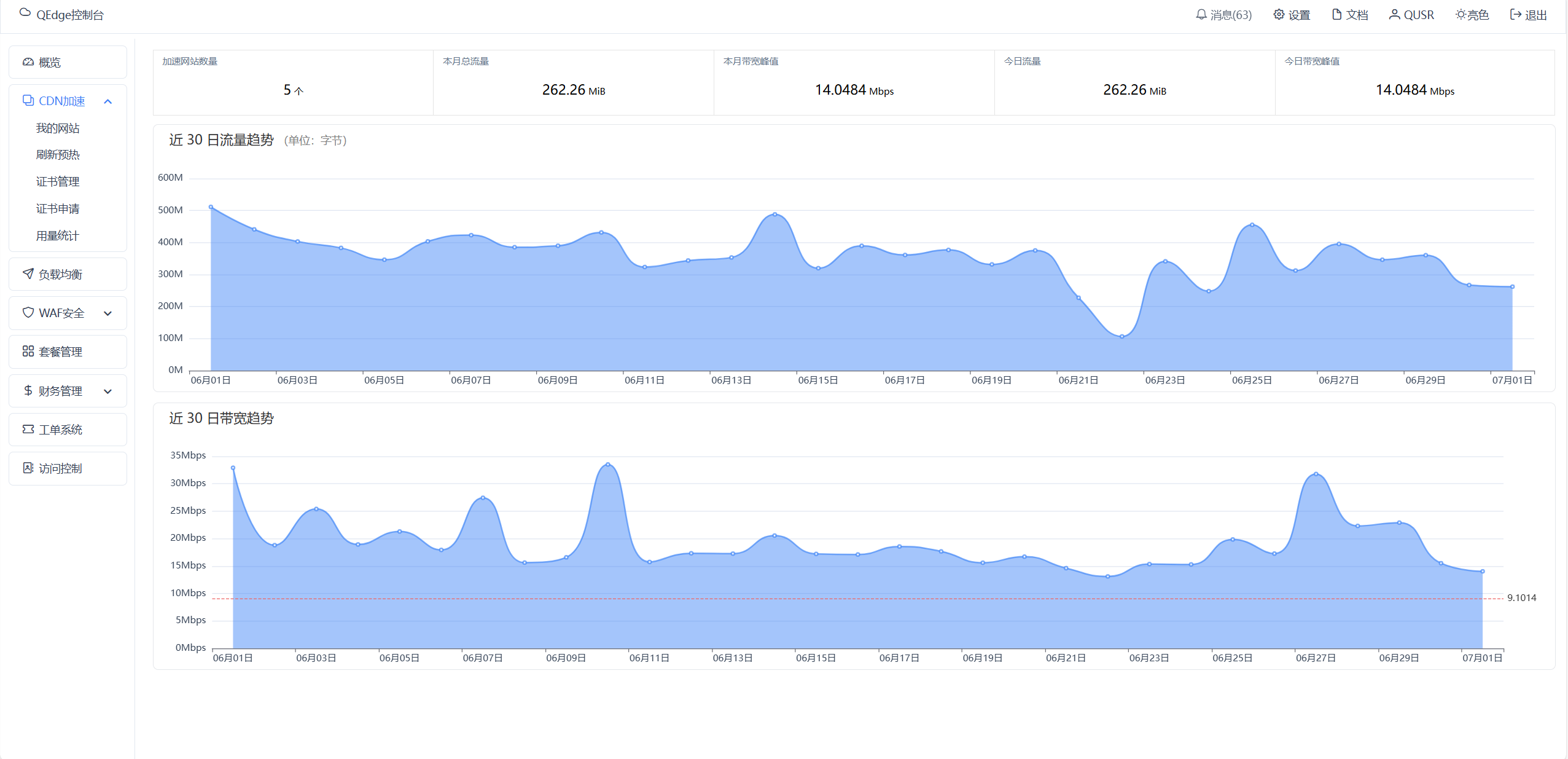
Task: Select 我的网站 in the sidebar
Action: [58, 128]
